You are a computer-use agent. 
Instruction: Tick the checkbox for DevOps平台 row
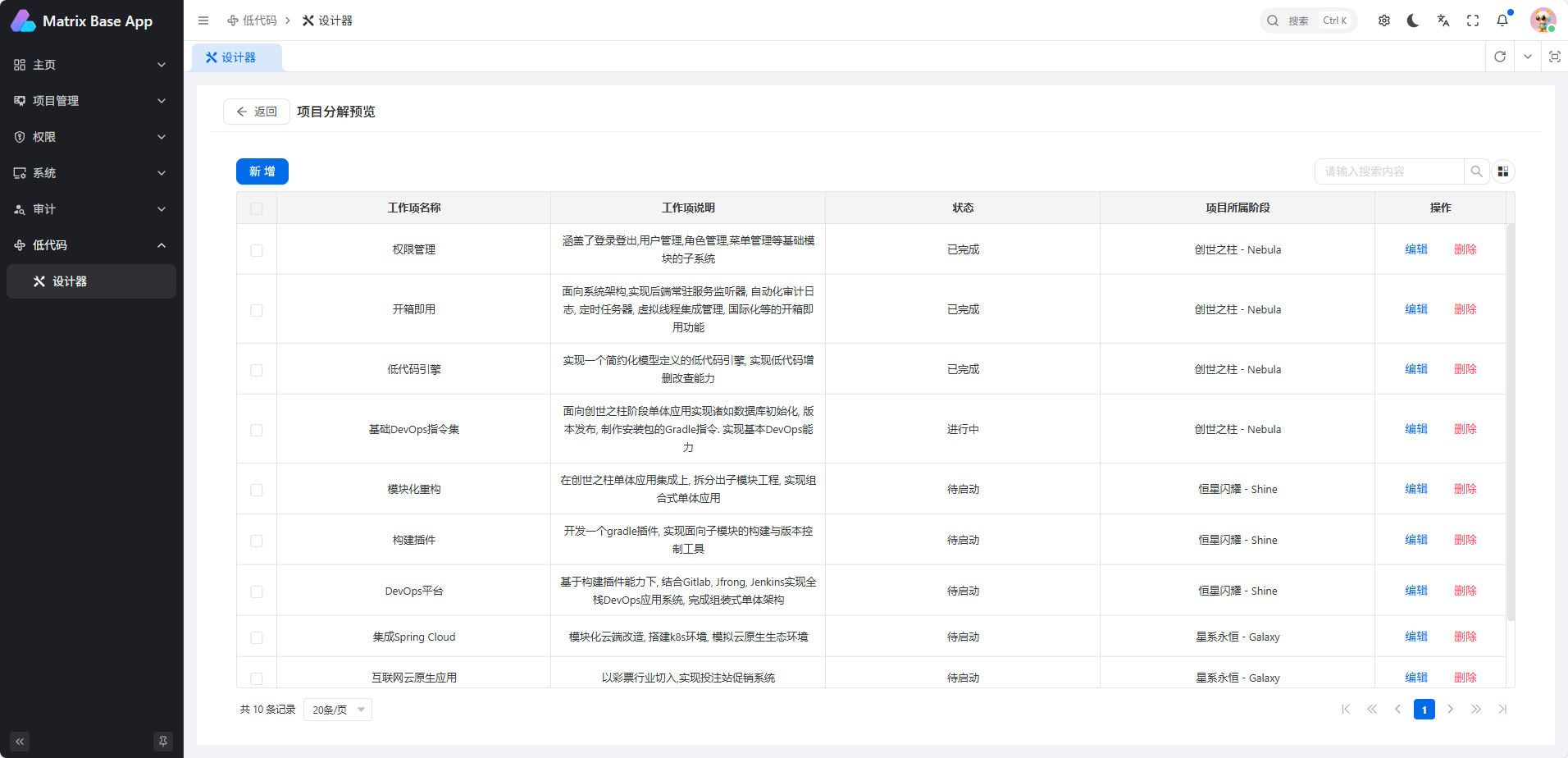click(257, 591)
